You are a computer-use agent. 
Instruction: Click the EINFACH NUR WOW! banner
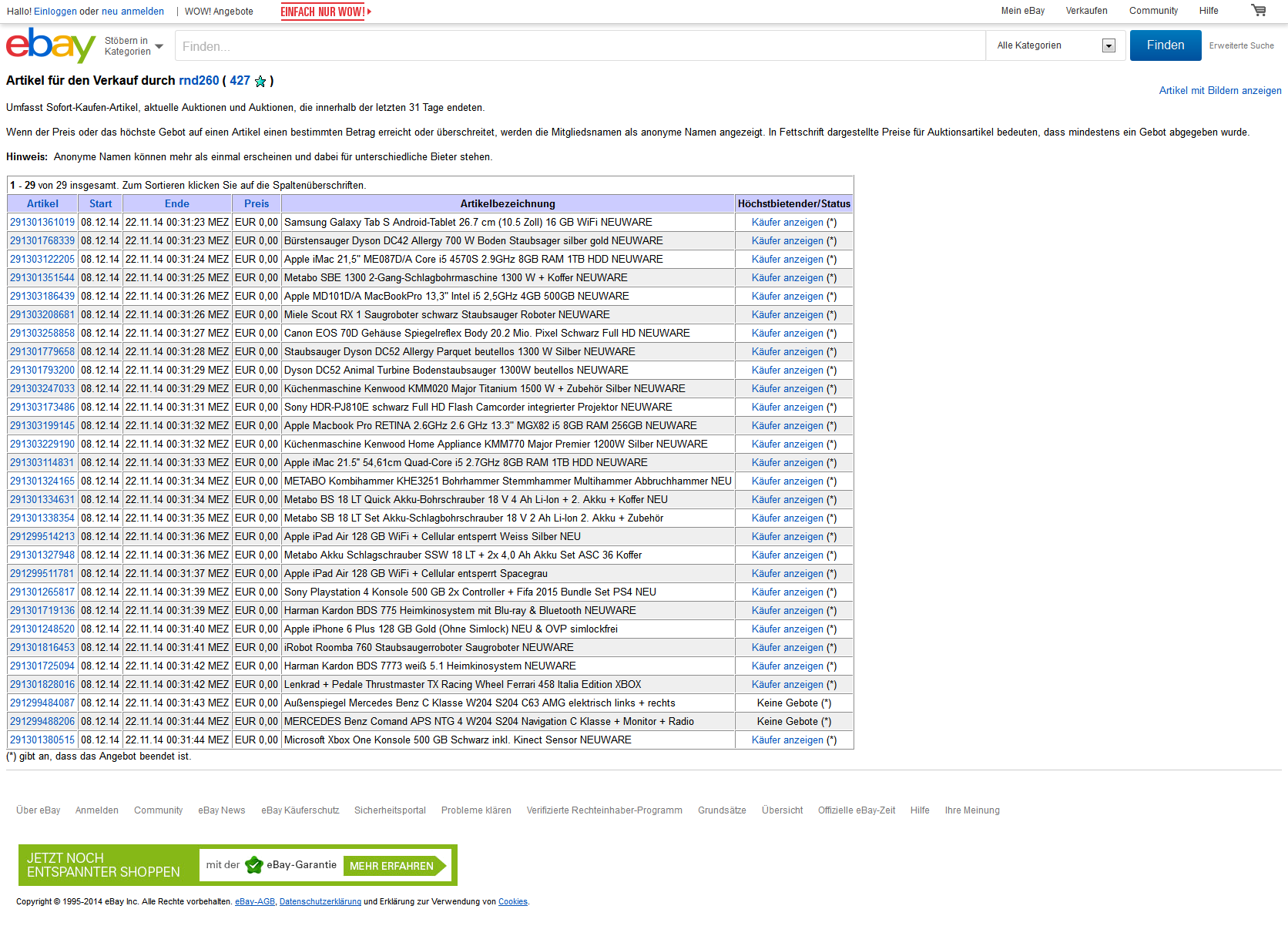[x=326, y=12]
